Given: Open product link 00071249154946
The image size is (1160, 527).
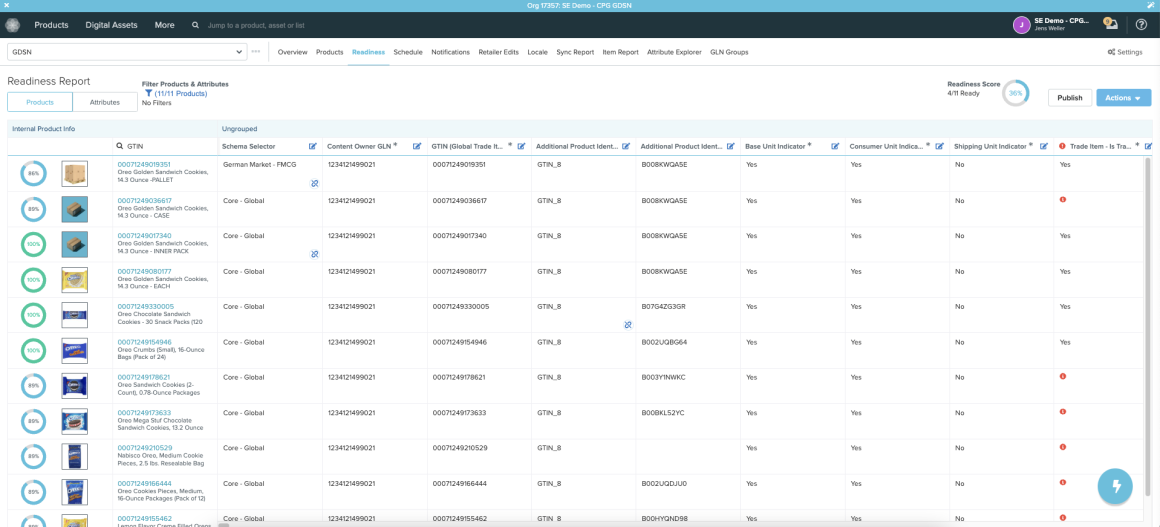Looking at the screenshot, I should pyautogui.click(x=144, y=342).
